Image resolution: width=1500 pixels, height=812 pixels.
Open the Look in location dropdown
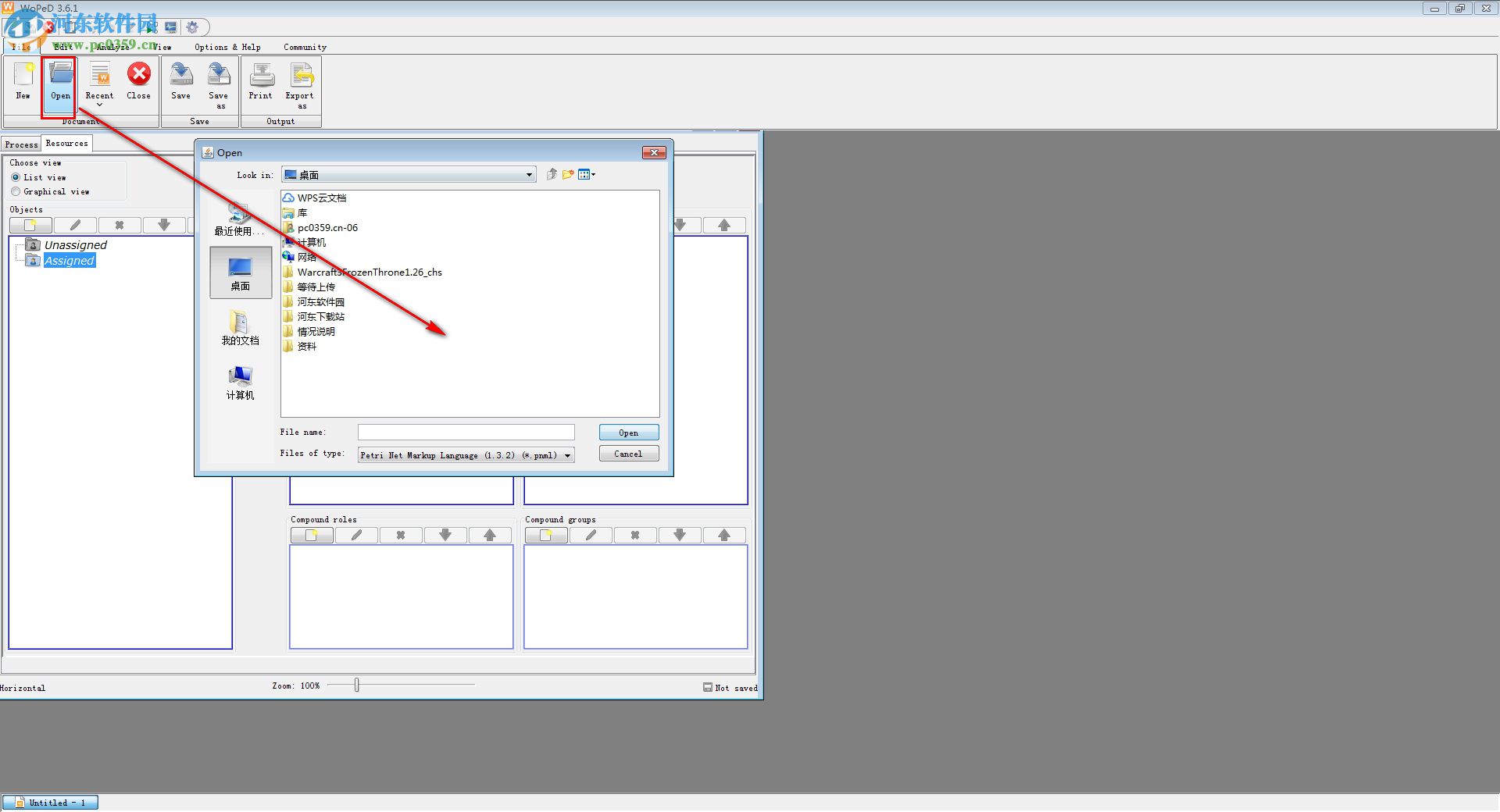[x=409, y=174]
